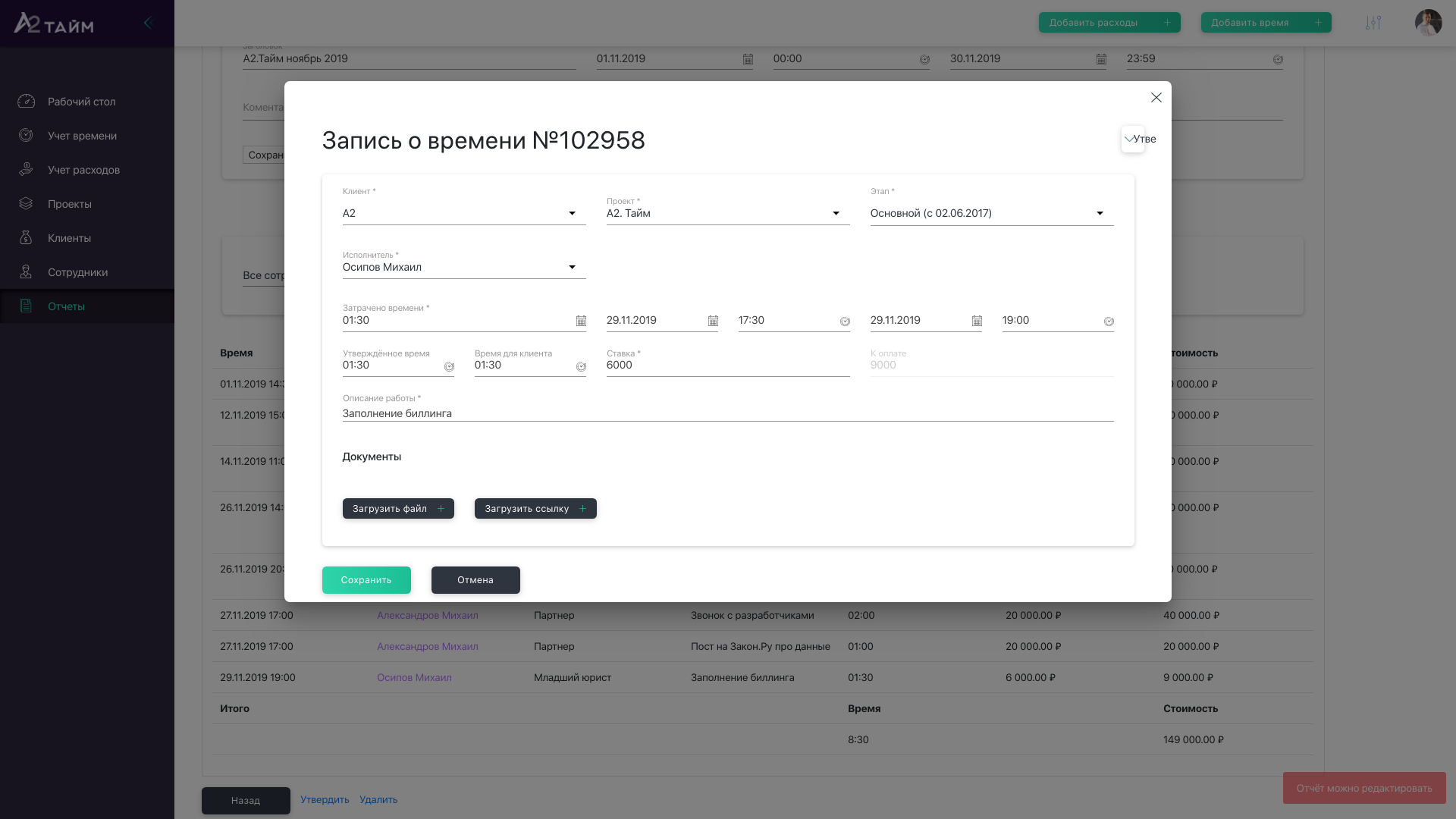The image size is (1456, 819).
Task: Expand the Этап dropdown
Action: pyautogui.click(x=1100, y=214)
